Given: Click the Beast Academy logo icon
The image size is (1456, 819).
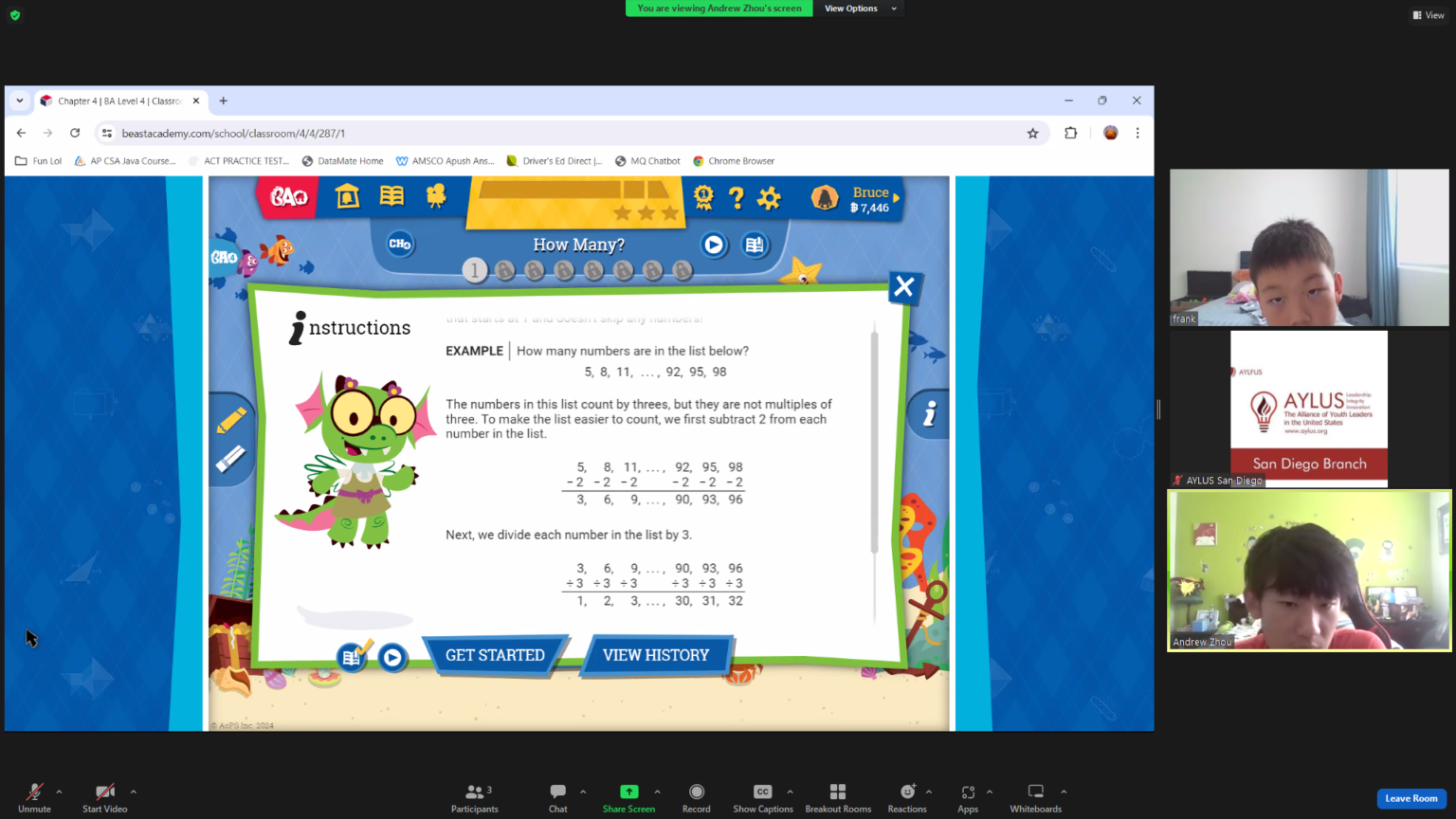Looking at the screenshot, I should point(288,197).
